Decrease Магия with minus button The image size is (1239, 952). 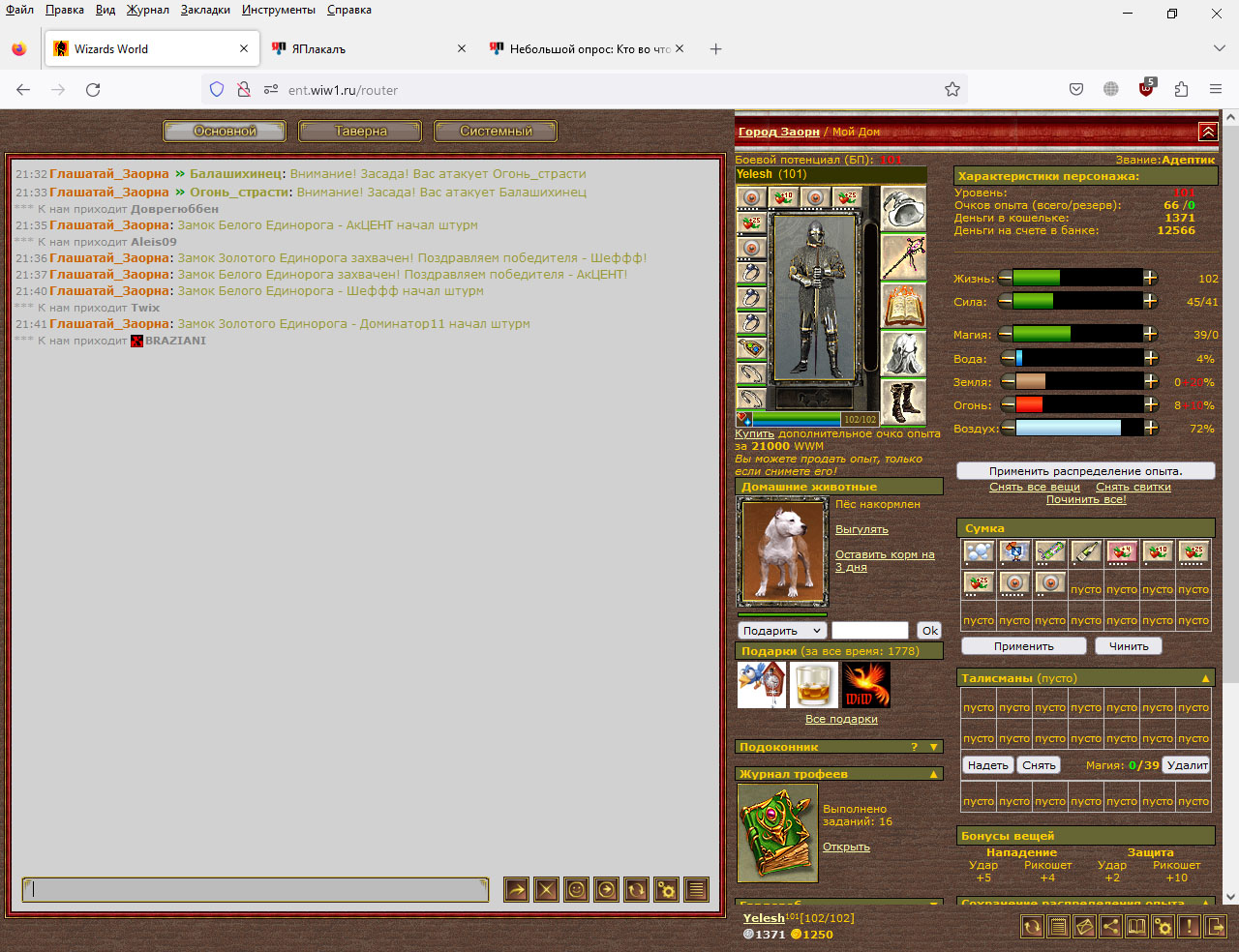[1006, 335]
